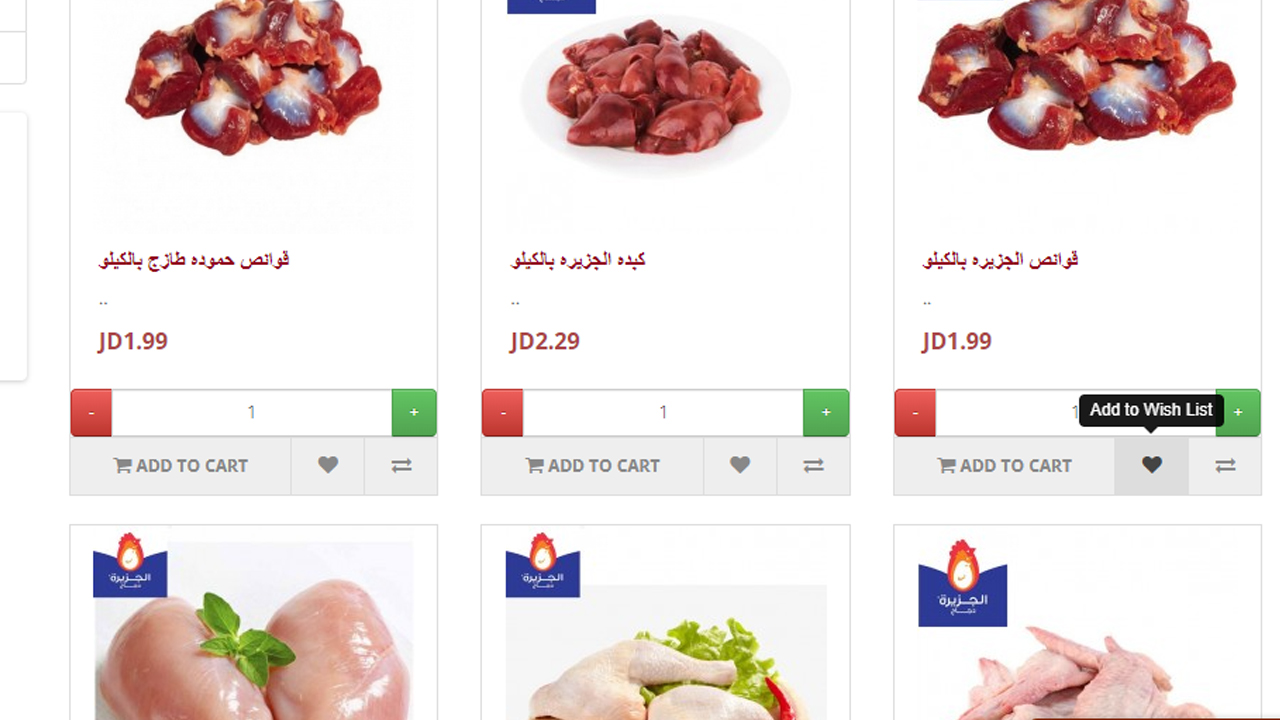
Task: Decrease quantity of first product with minus
Action: (91, 412)
